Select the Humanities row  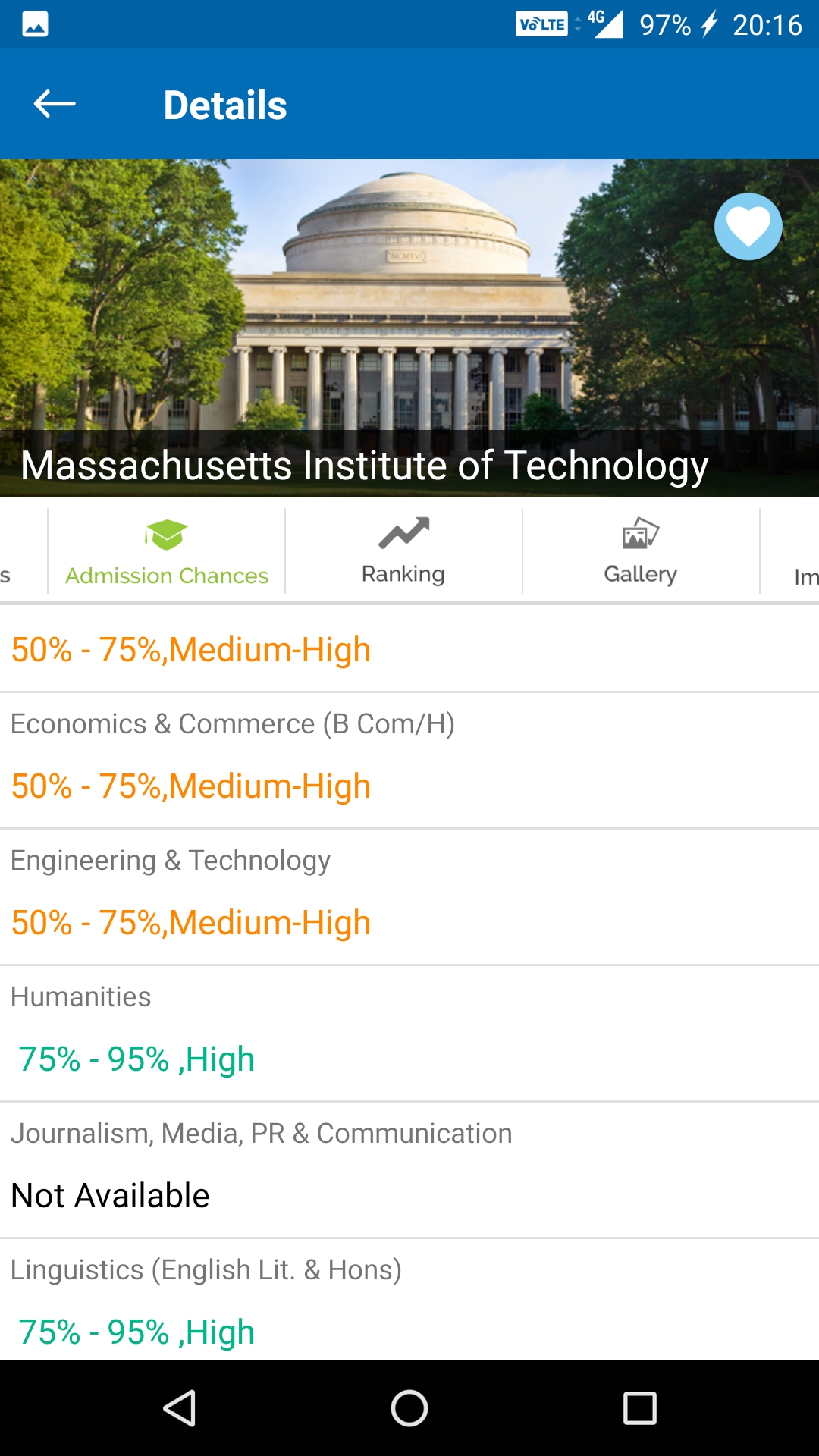409,1034
